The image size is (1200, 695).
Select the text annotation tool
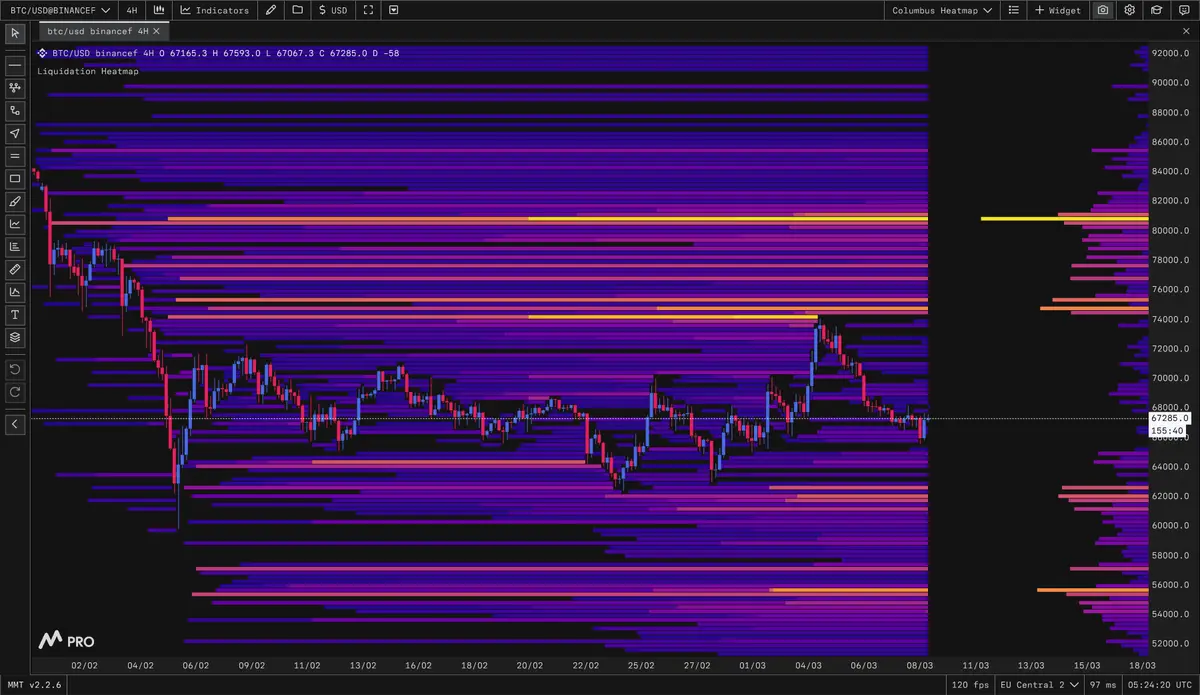pos(15,315)
